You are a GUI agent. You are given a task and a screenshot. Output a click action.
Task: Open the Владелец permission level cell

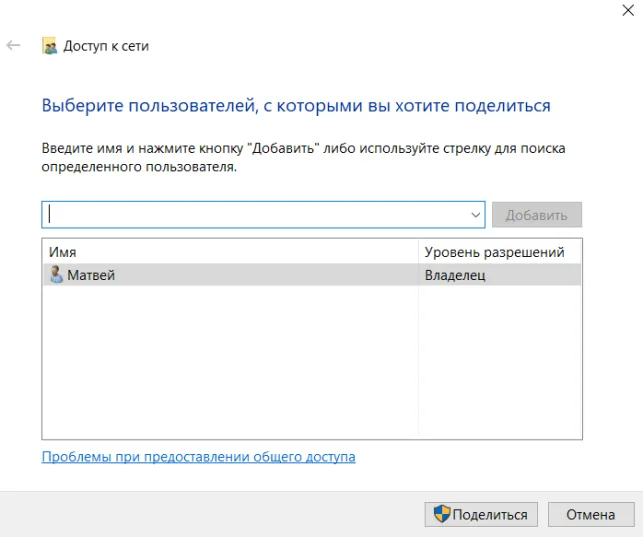point(455,275)
